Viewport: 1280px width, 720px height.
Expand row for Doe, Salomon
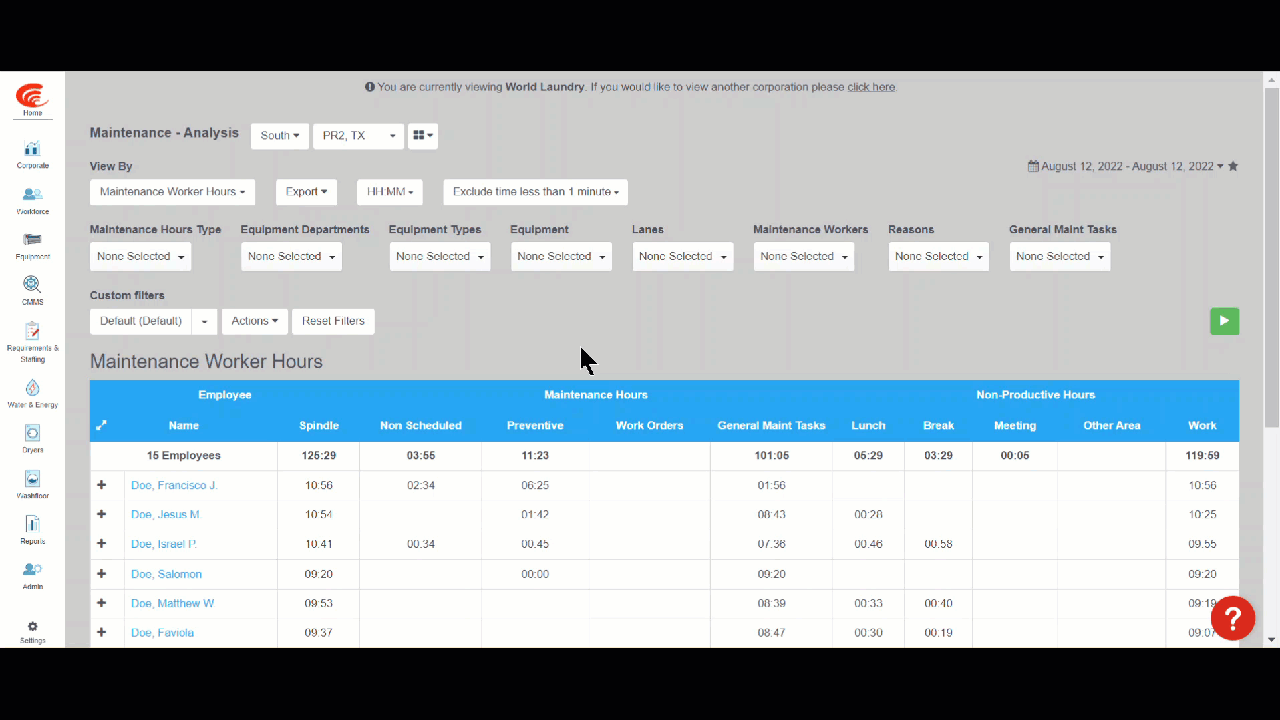click(101, 574)
